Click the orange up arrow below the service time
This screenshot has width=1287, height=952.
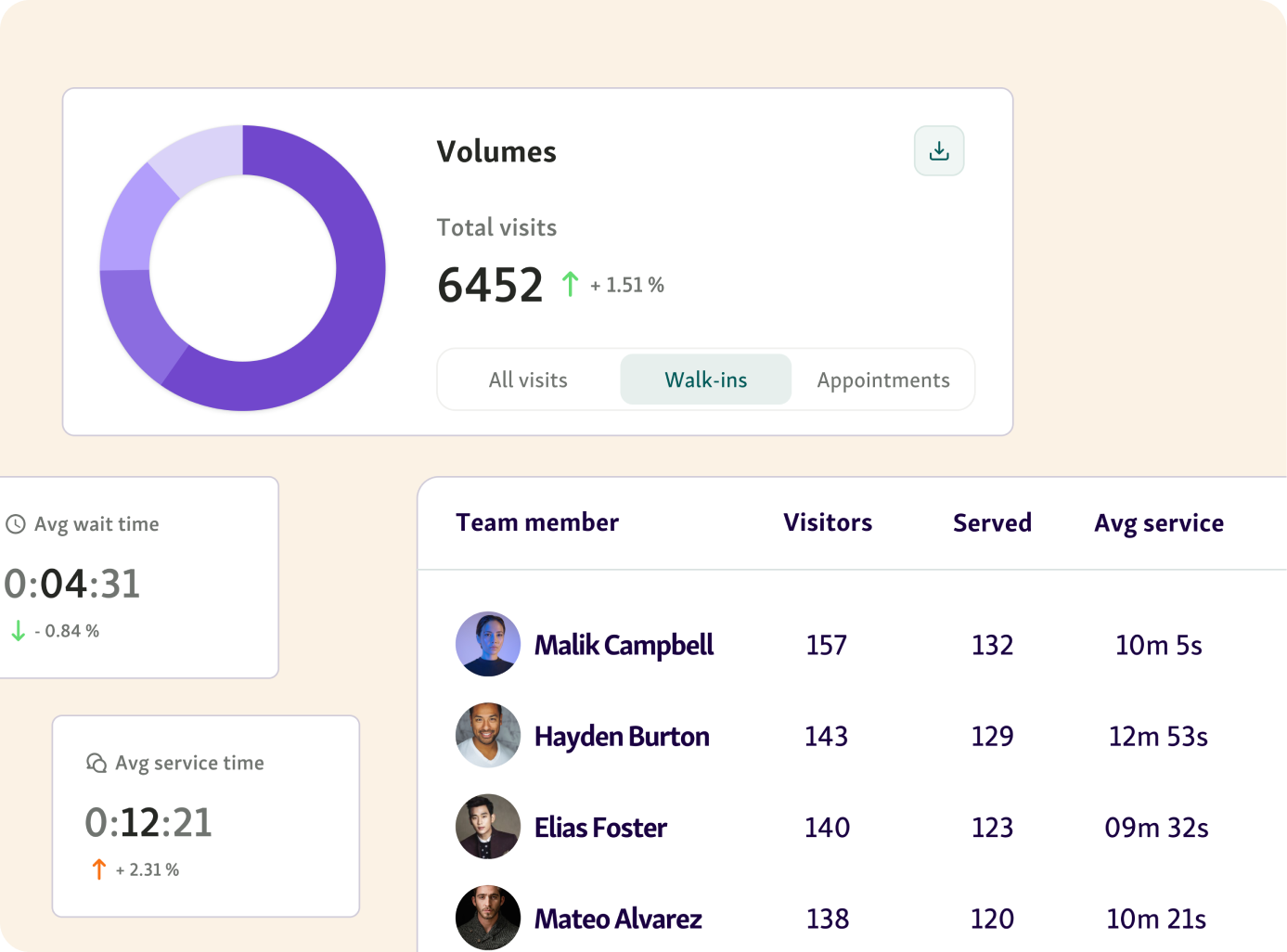point(98,868)
